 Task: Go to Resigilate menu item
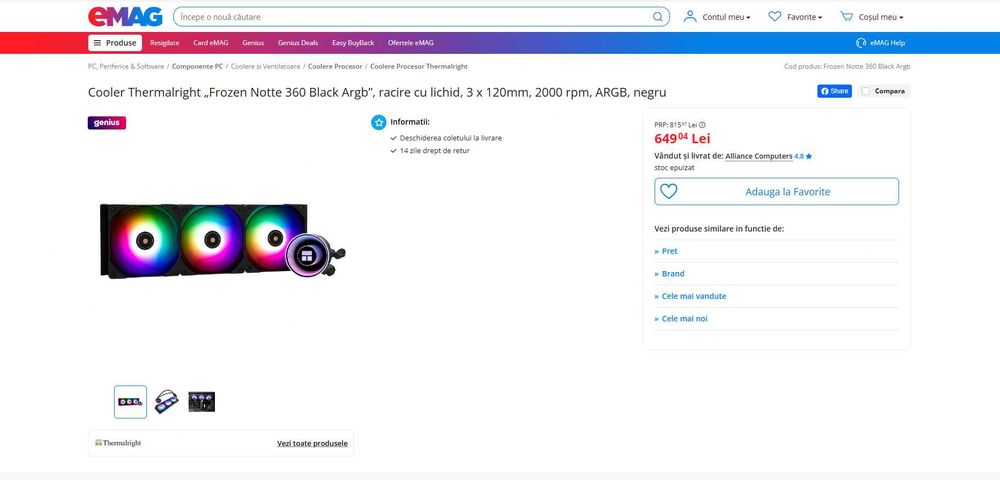(x=165, y=43)
